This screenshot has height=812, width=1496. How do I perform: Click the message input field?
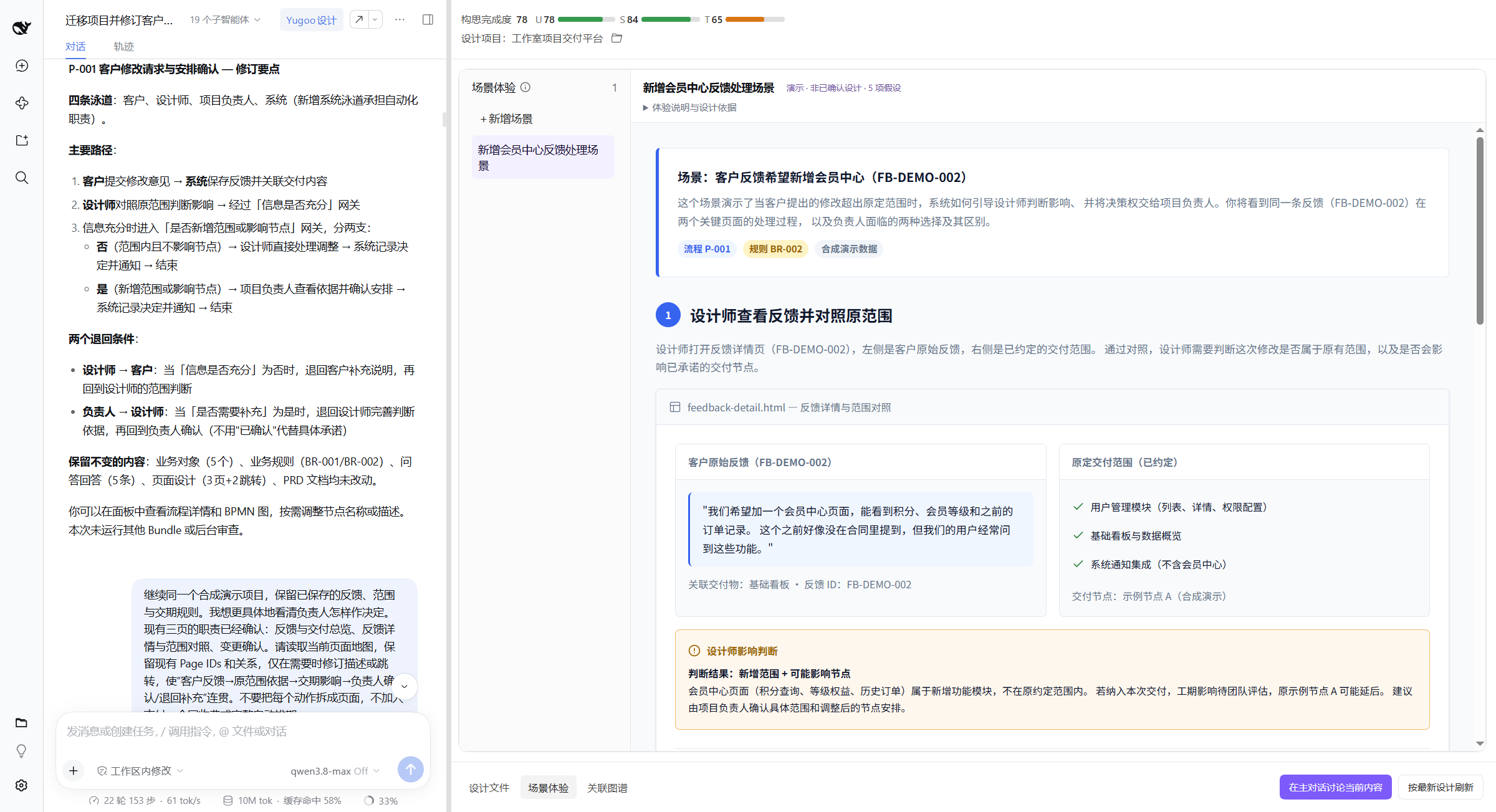point(243,732)
